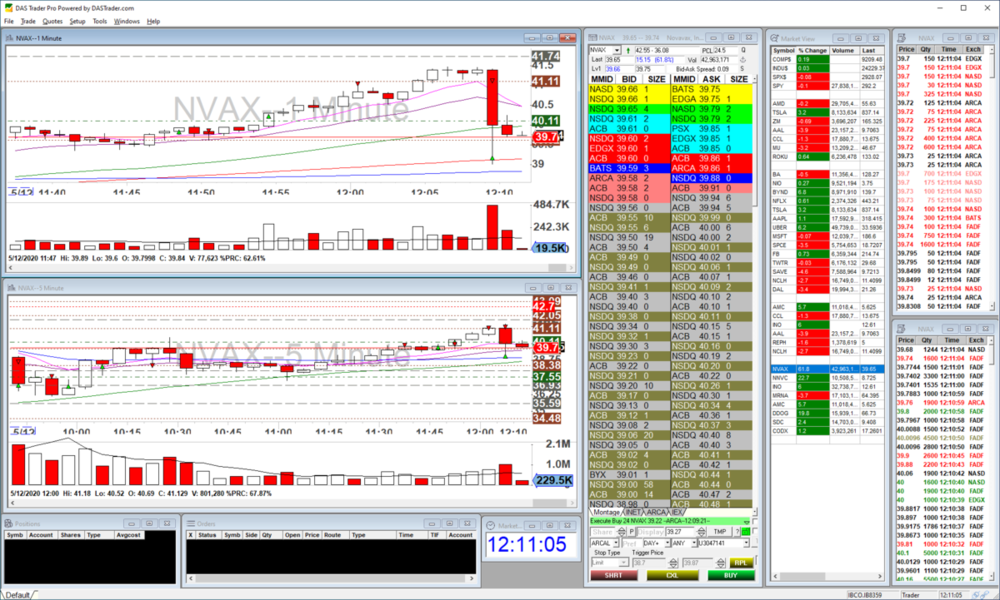This screenshot has height=600, width=1000.
Task: Open the Tools menu
Action: click(99, 21)
